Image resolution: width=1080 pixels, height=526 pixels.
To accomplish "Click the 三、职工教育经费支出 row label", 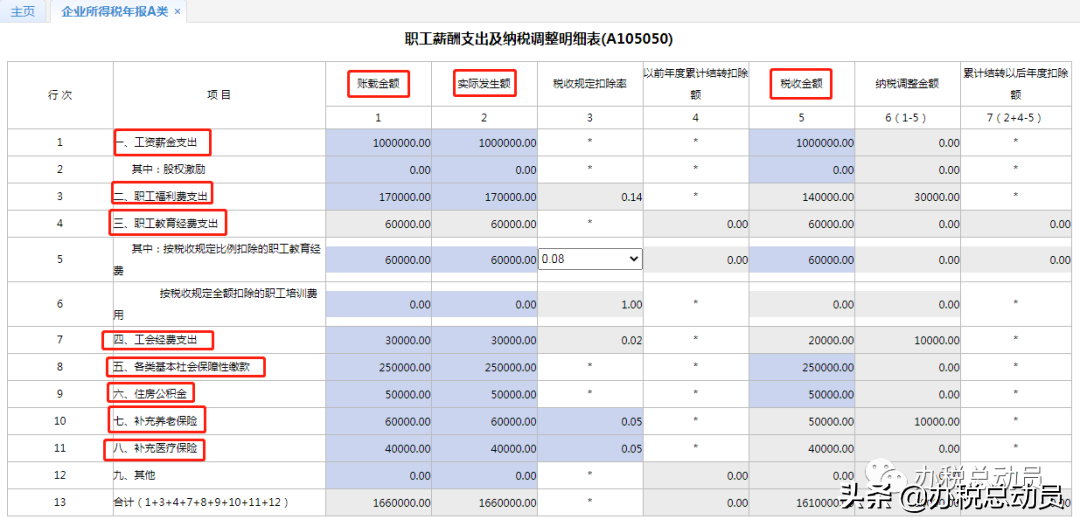I will click(166, 223).
